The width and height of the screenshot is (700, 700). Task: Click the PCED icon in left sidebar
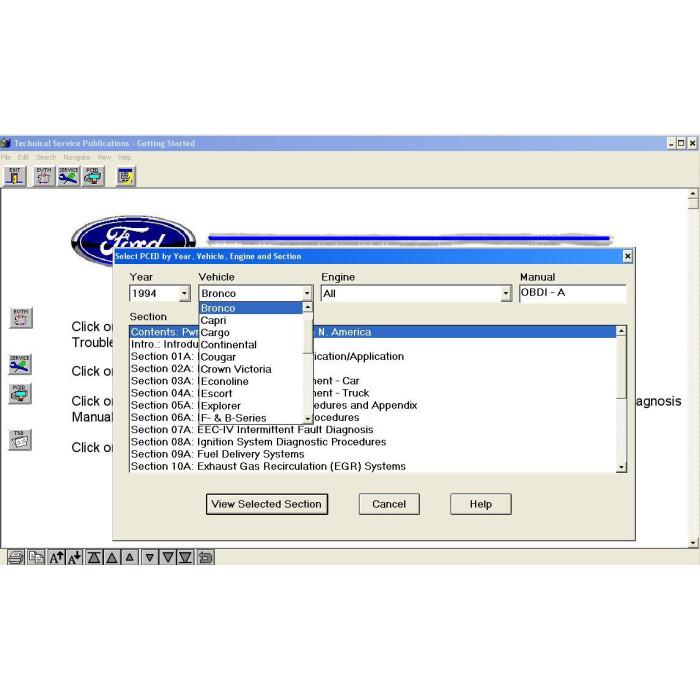pos(20,394)
